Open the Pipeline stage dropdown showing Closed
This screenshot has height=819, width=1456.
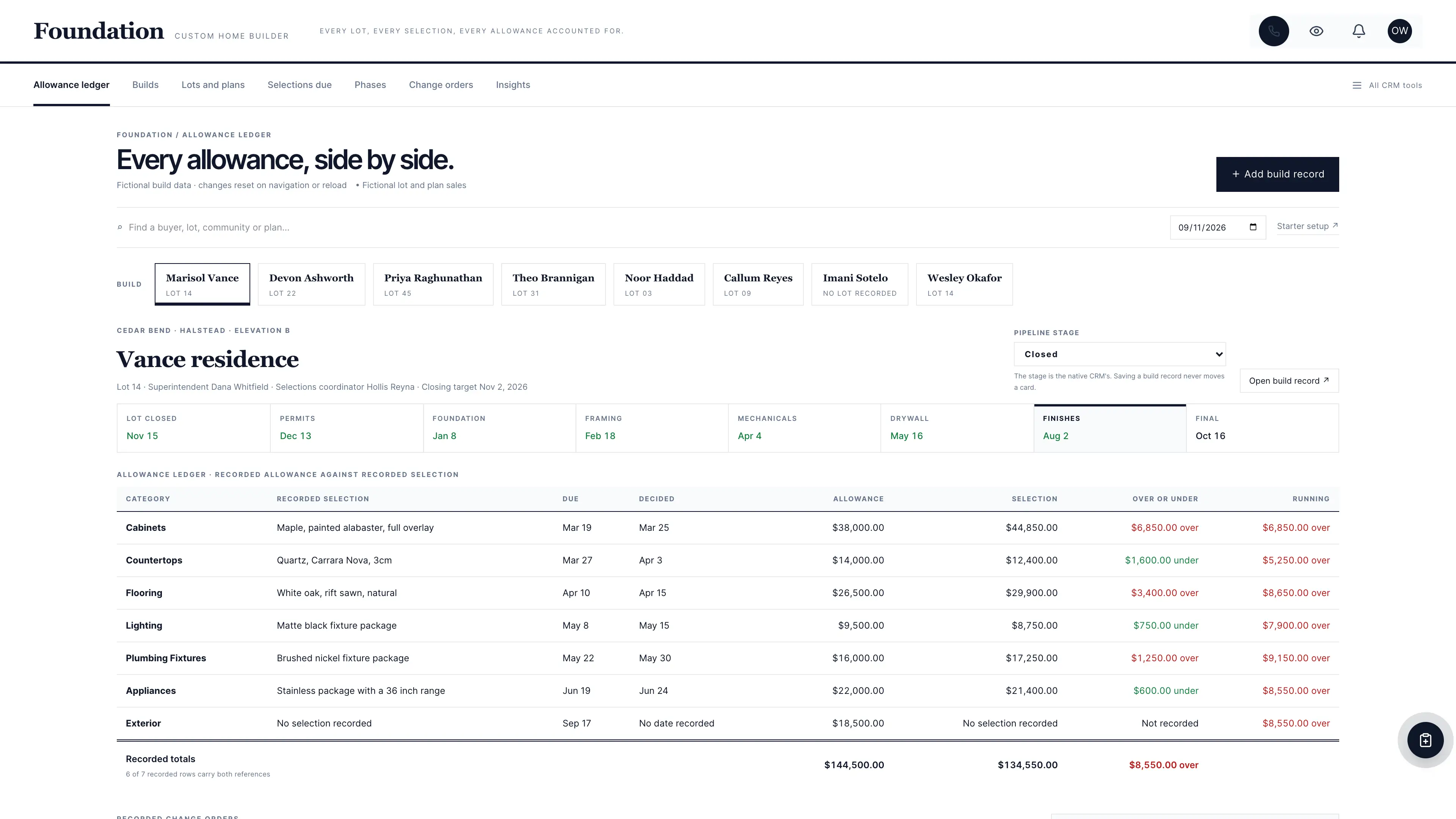point(1119,355)
